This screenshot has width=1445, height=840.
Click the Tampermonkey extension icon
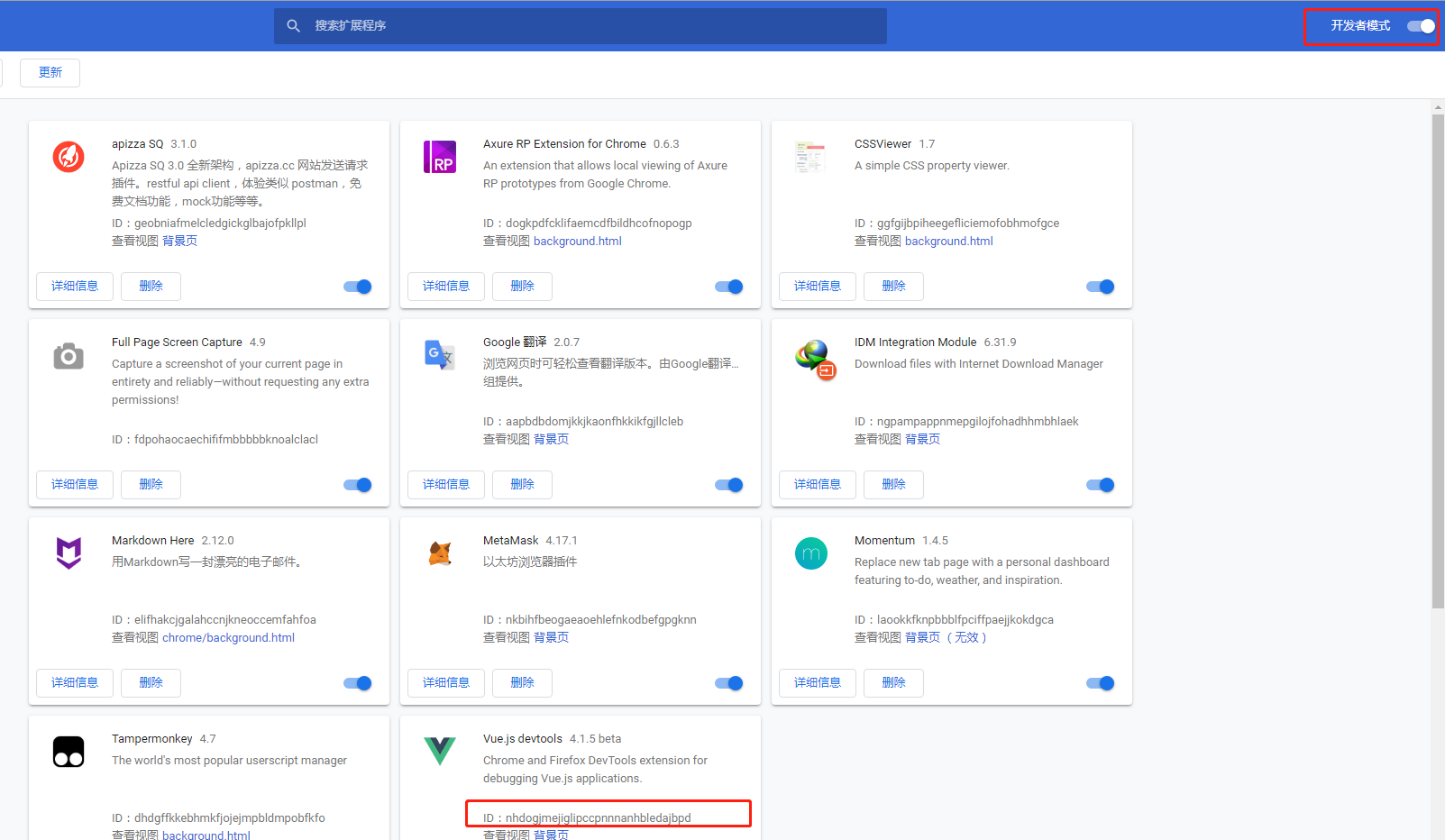(x=69, y=752)
